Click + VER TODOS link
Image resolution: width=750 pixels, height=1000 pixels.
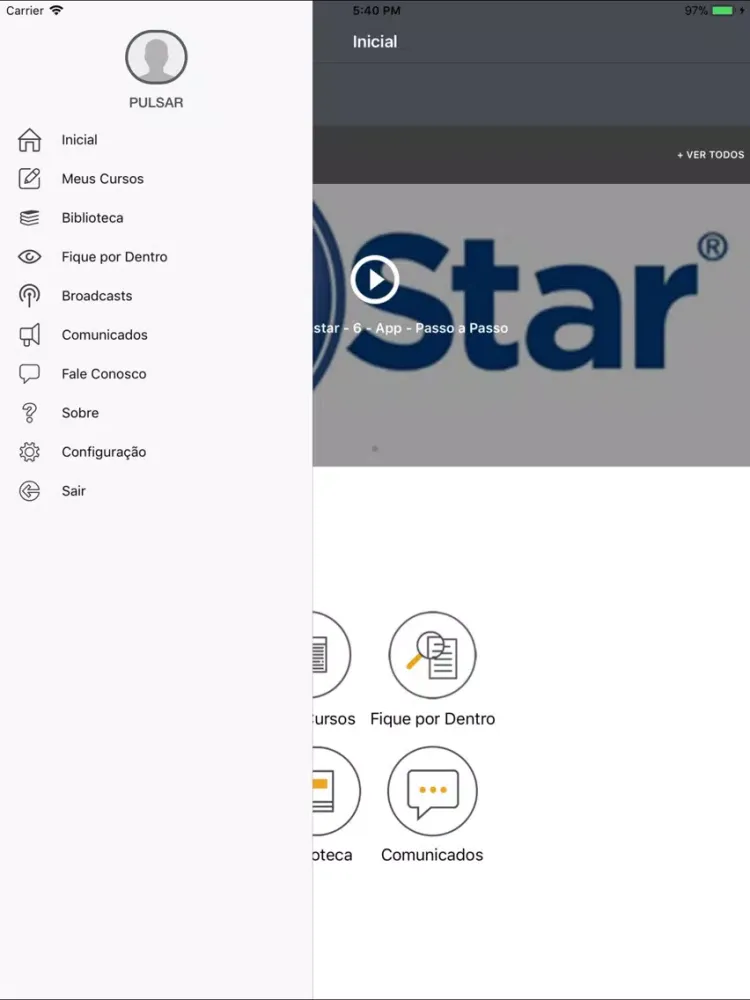tap(710, 154)
